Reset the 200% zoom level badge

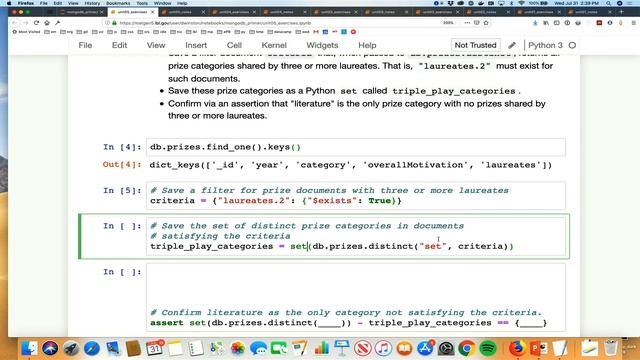point(449,23)
